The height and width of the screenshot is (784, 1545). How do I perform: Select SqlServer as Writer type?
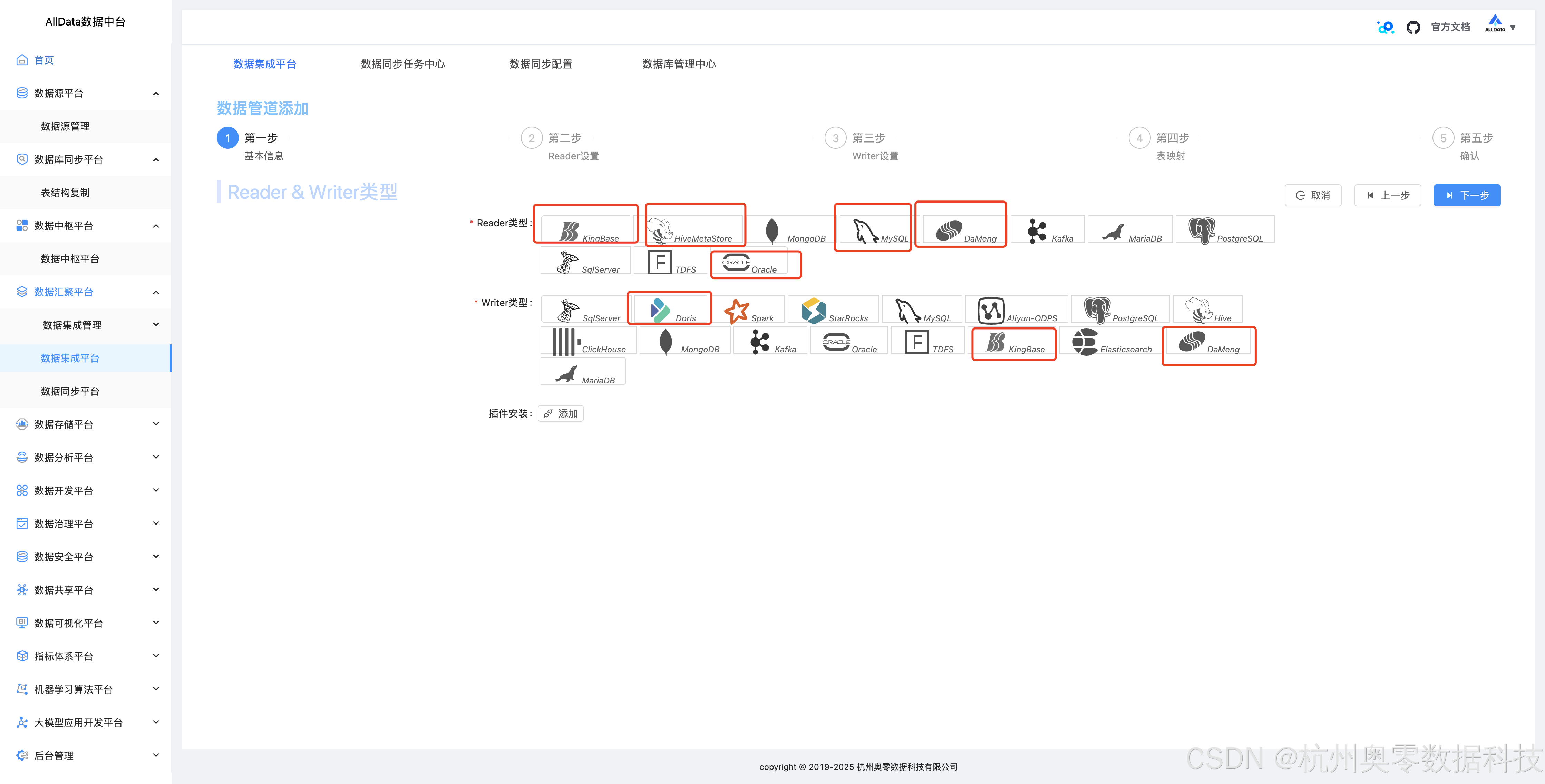click(586, 309)
